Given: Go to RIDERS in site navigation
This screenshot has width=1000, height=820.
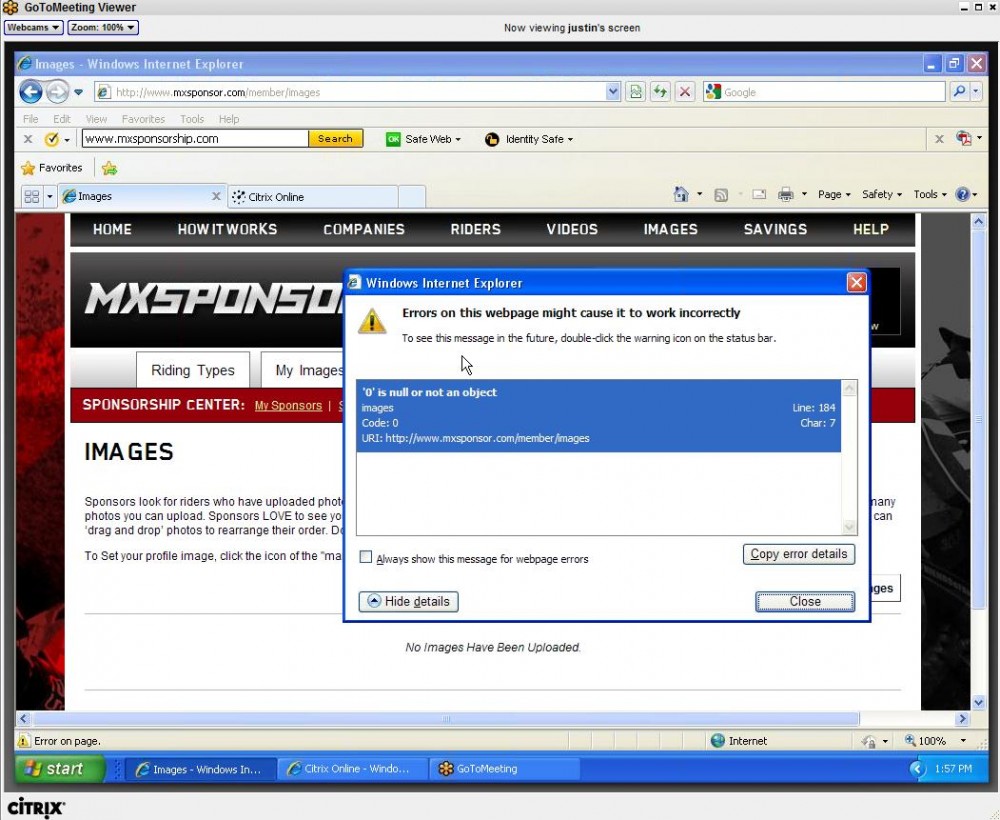Looking at the screenshot, I should (x=476, y=230).
